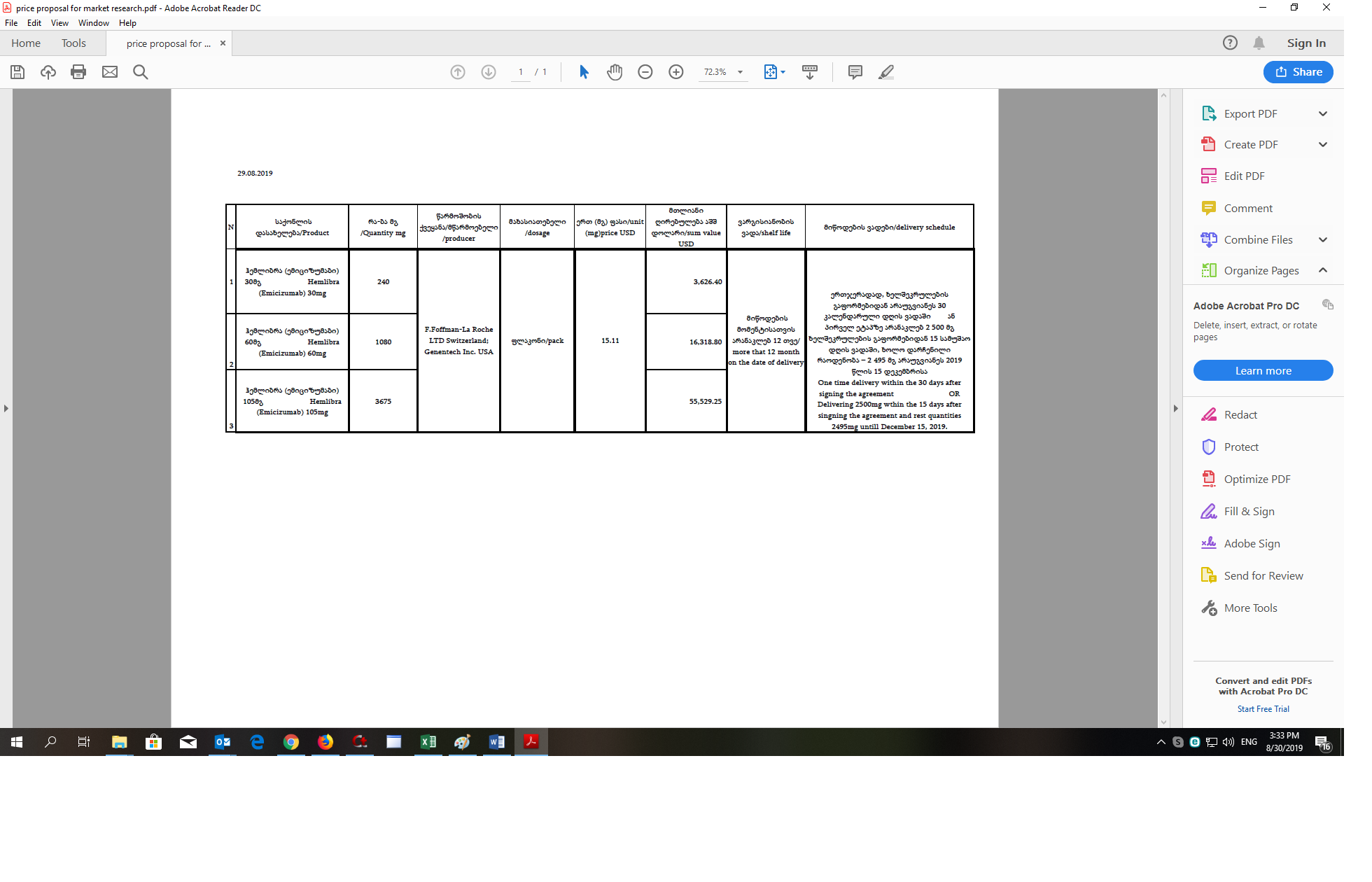Screen dimensions: 1372x882
Task: Send file by email envelope icon
Action: (110, 72)
